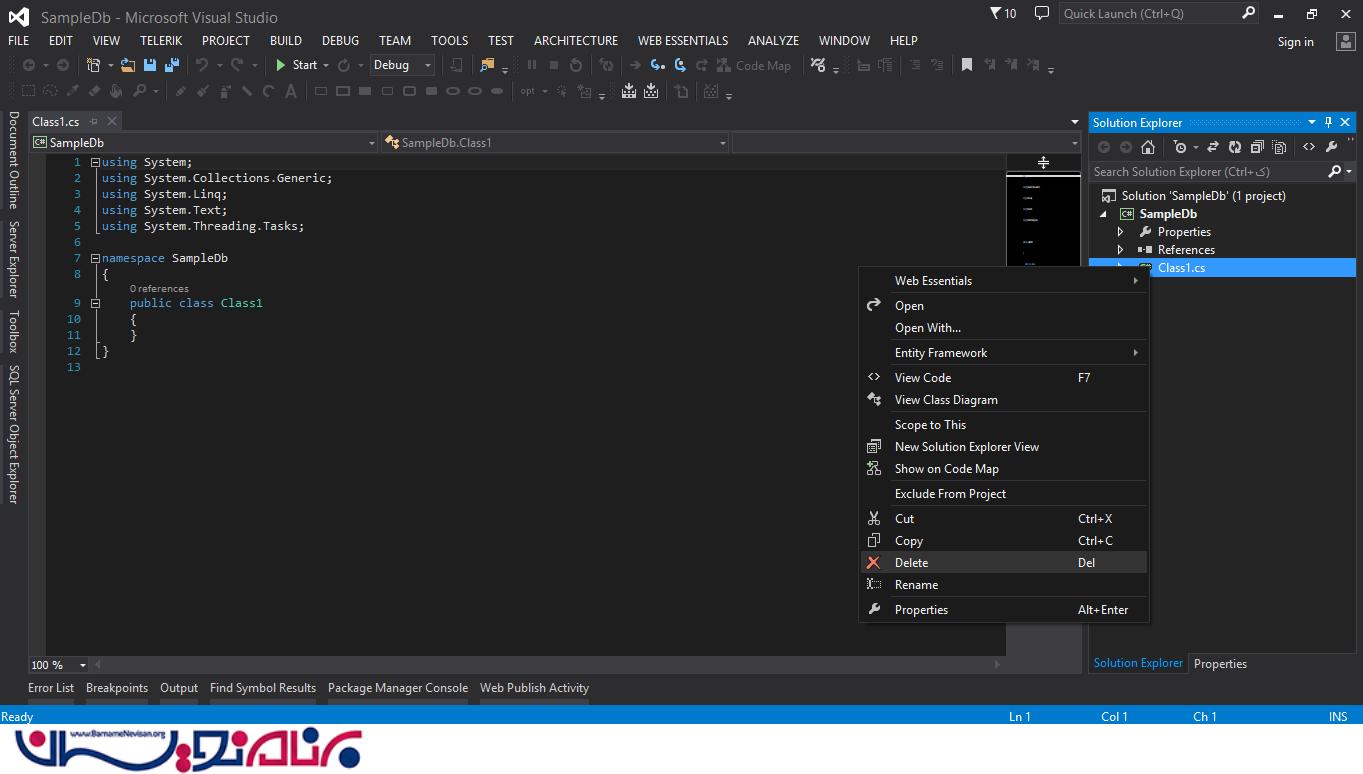Click the Save All toolbar icon

(x=172, y=65)
